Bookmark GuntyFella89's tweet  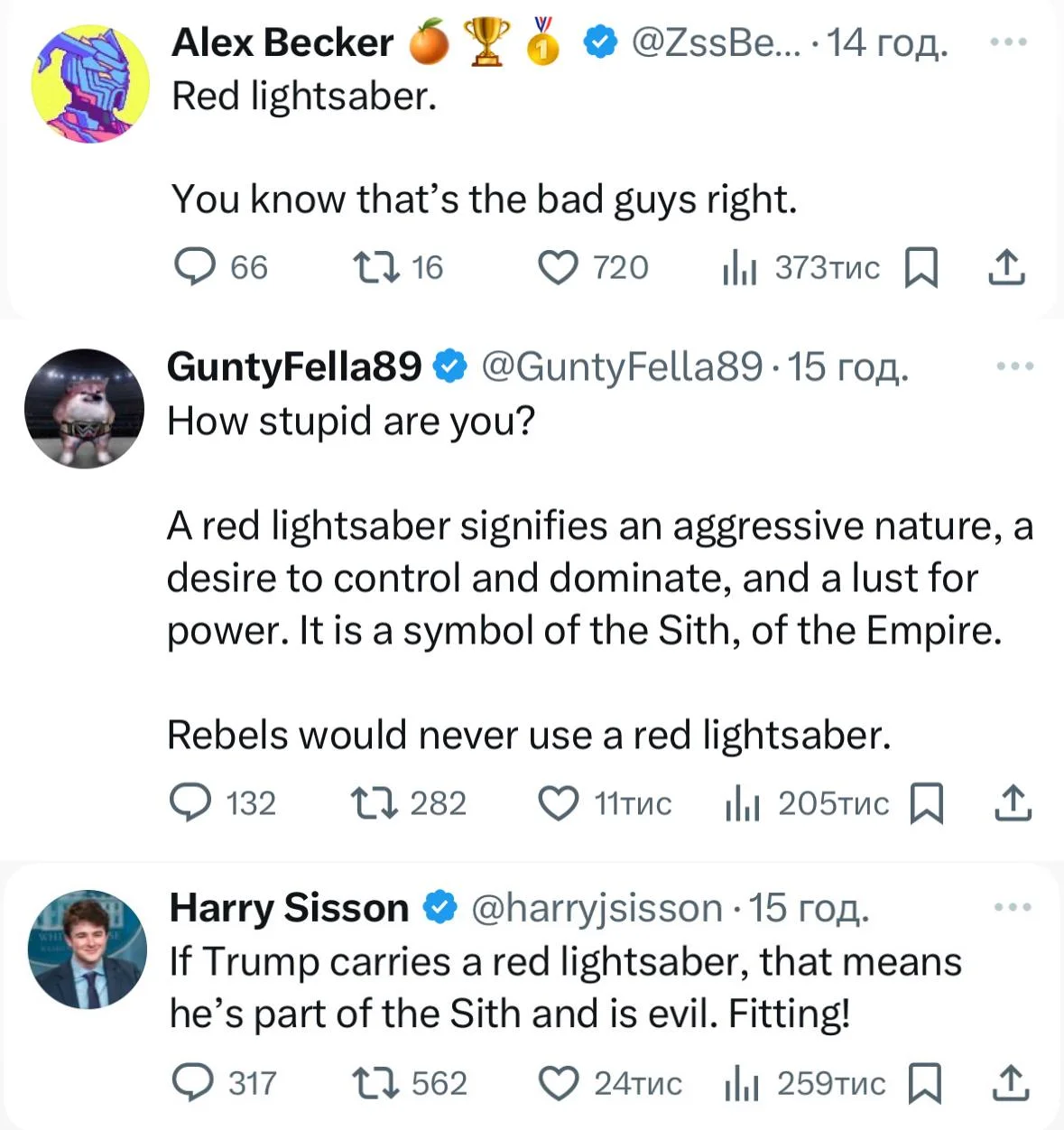click(x=927, y=803)
